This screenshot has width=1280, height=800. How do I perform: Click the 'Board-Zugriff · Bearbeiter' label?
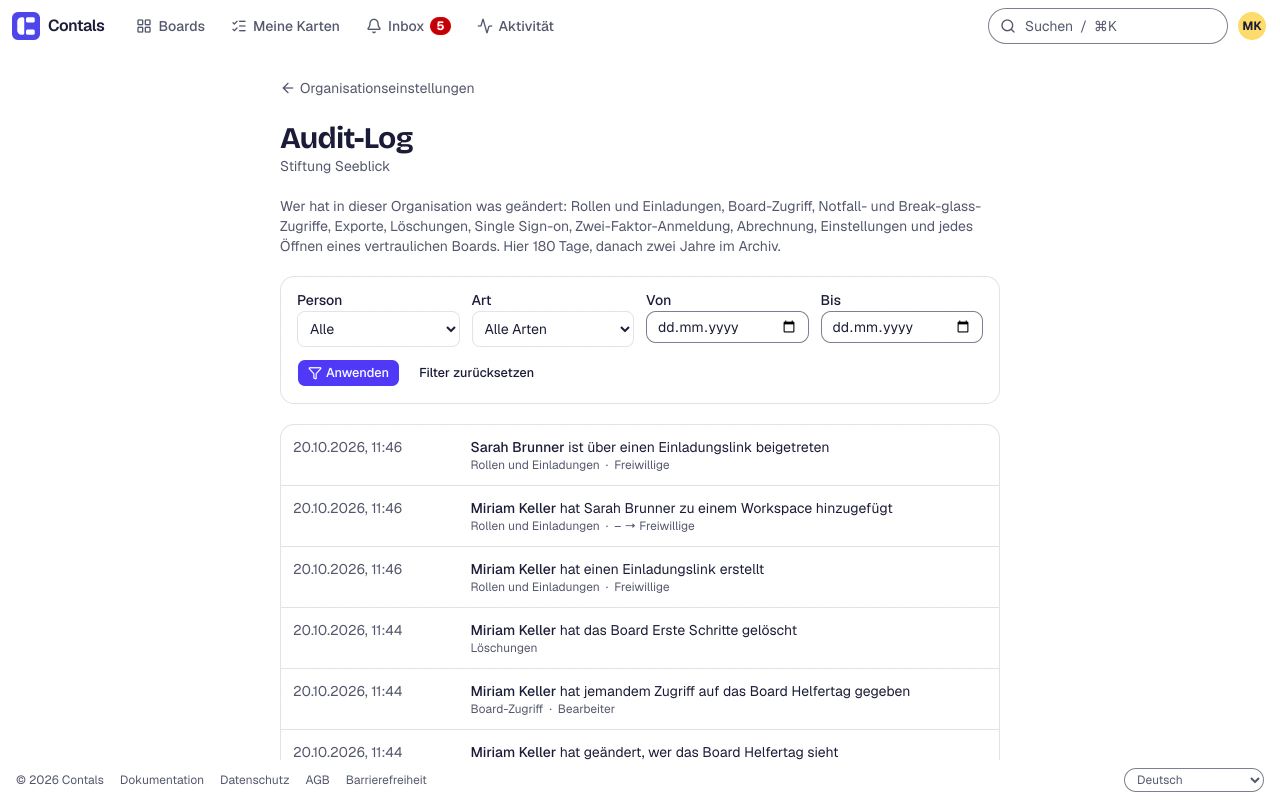coord(543,709)
